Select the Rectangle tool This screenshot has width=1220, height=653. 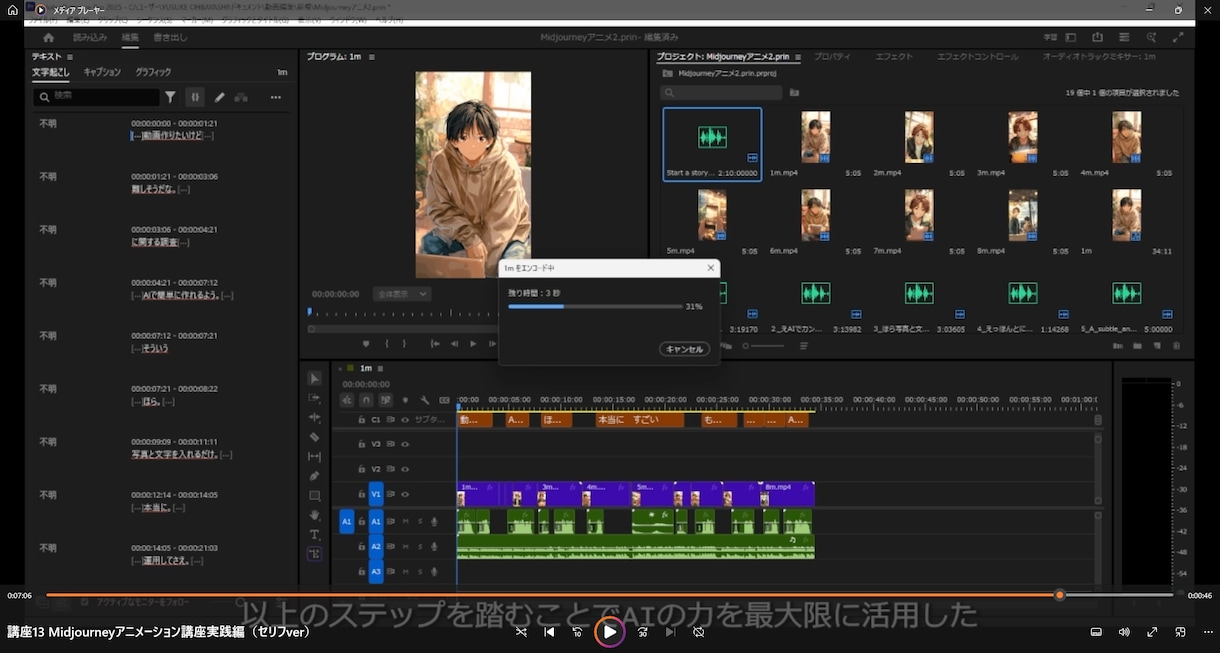[x=315, y=495]
